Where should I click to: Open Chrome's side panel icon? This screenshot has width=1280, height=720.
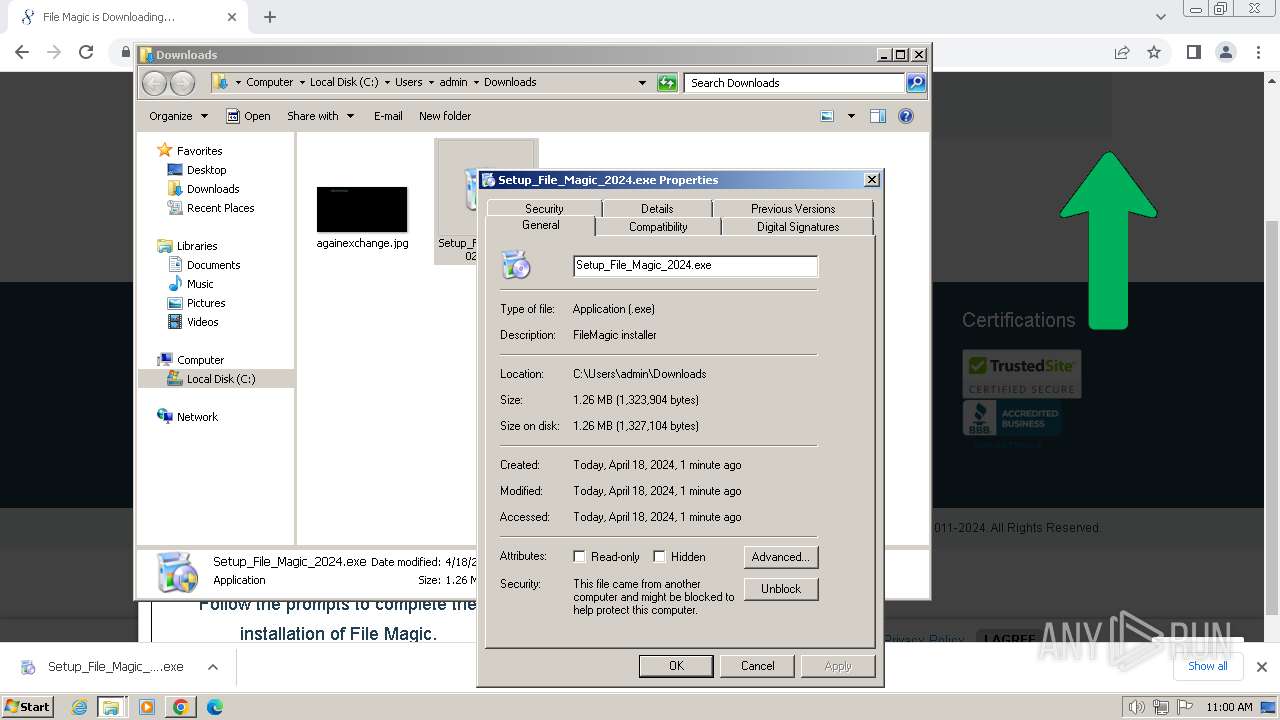point(1193,52)
